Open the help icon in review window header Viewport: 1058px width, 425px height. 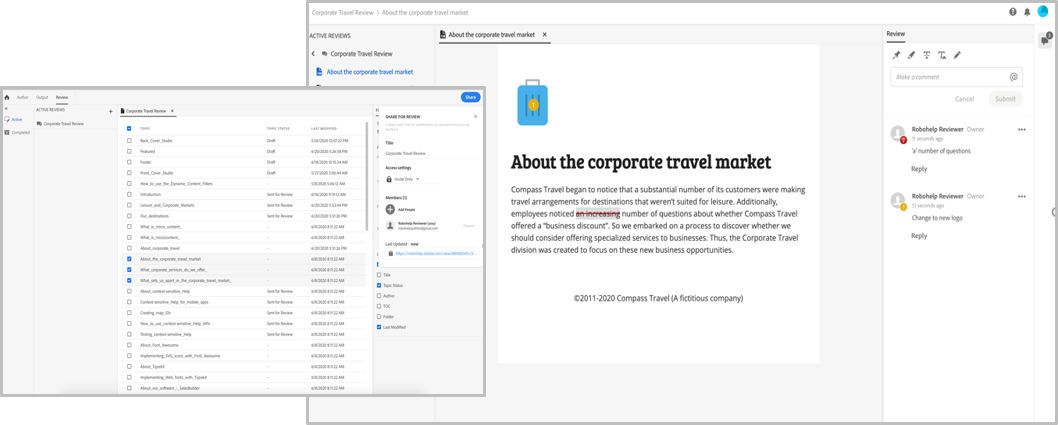pos(1013,12)
